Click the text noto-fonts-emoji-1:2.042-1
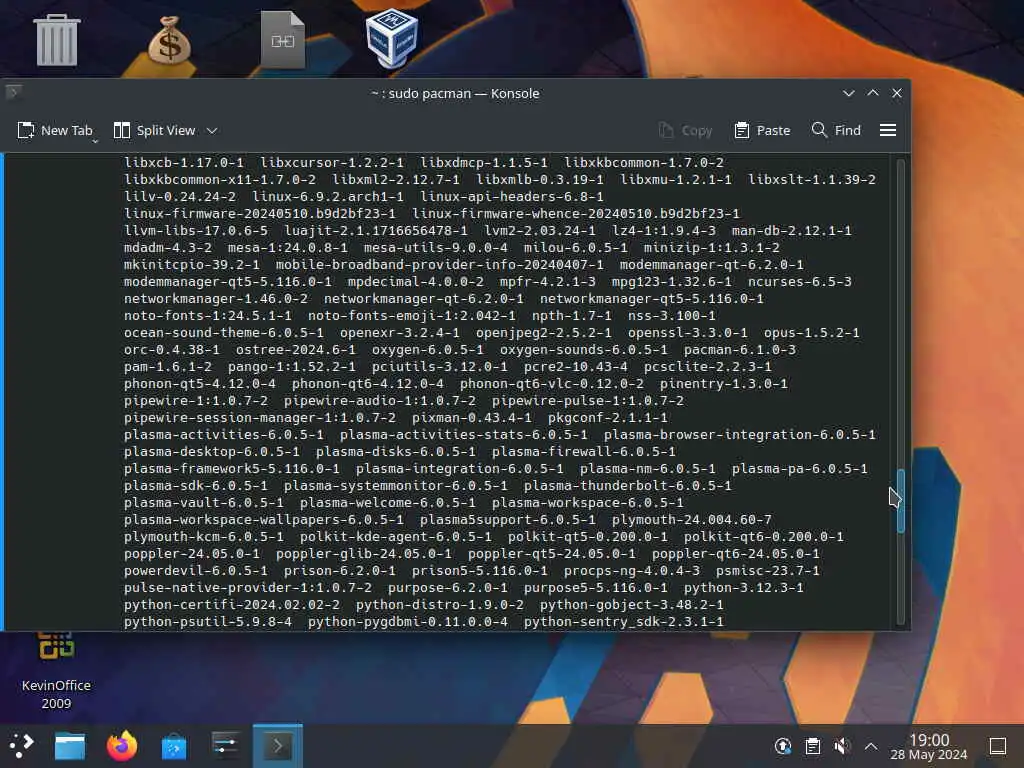 tap(411, 315)
